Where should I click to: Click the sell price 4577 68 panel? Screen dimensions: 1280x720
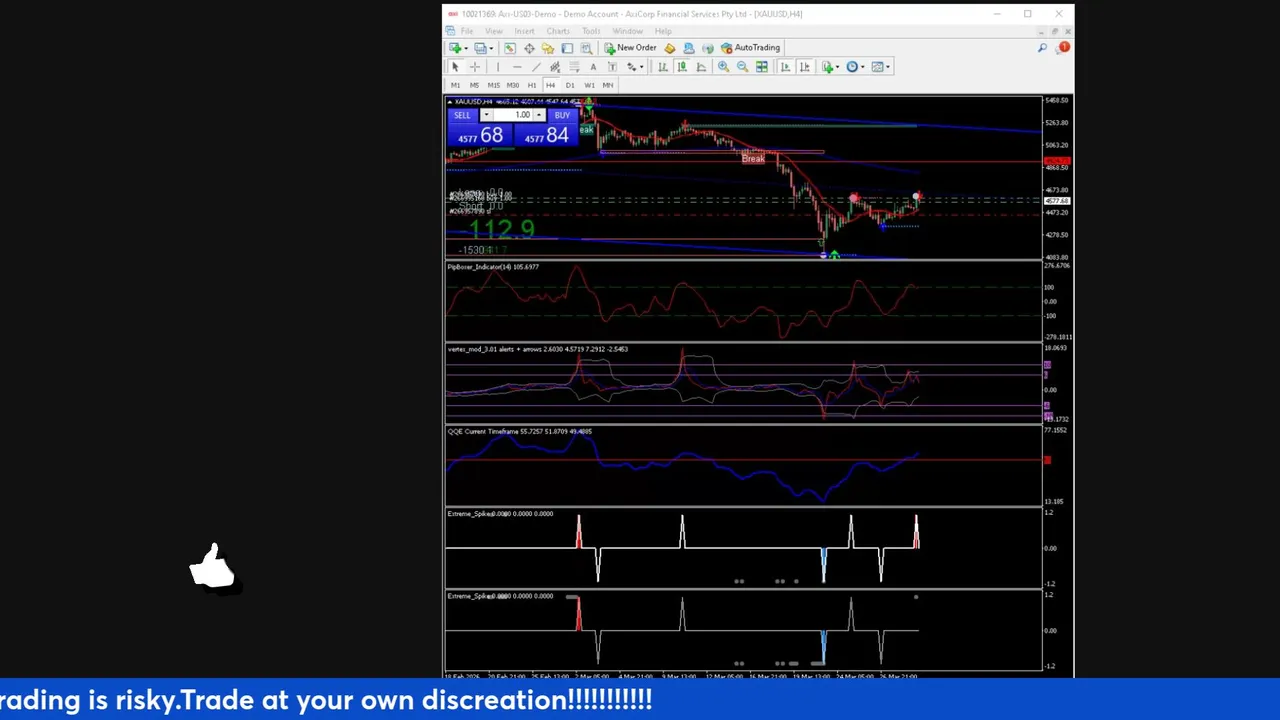click(x=480, y=135)
